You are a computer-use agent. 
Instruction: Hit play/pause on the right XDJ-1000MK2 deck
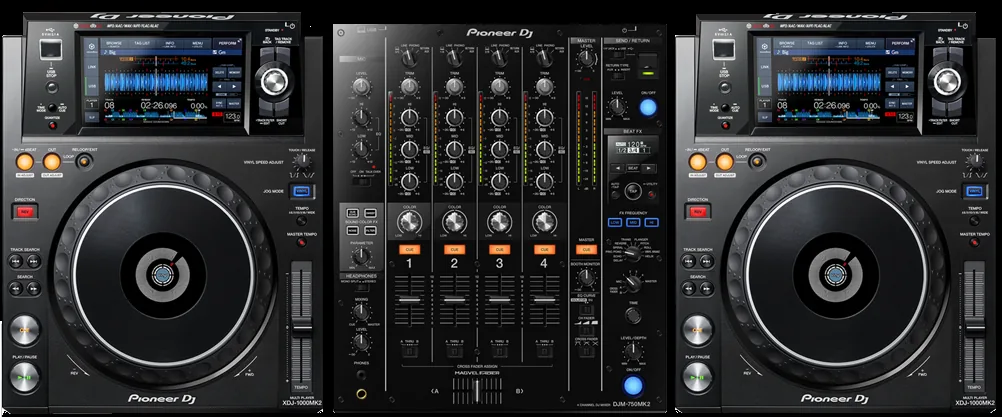697,377
